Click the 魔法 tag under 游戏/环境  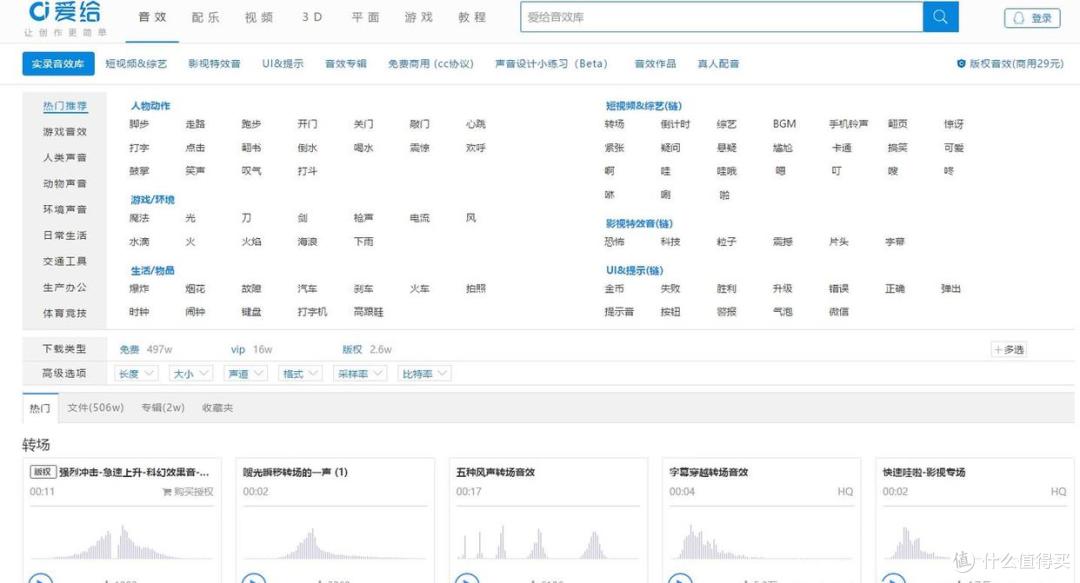139,218
